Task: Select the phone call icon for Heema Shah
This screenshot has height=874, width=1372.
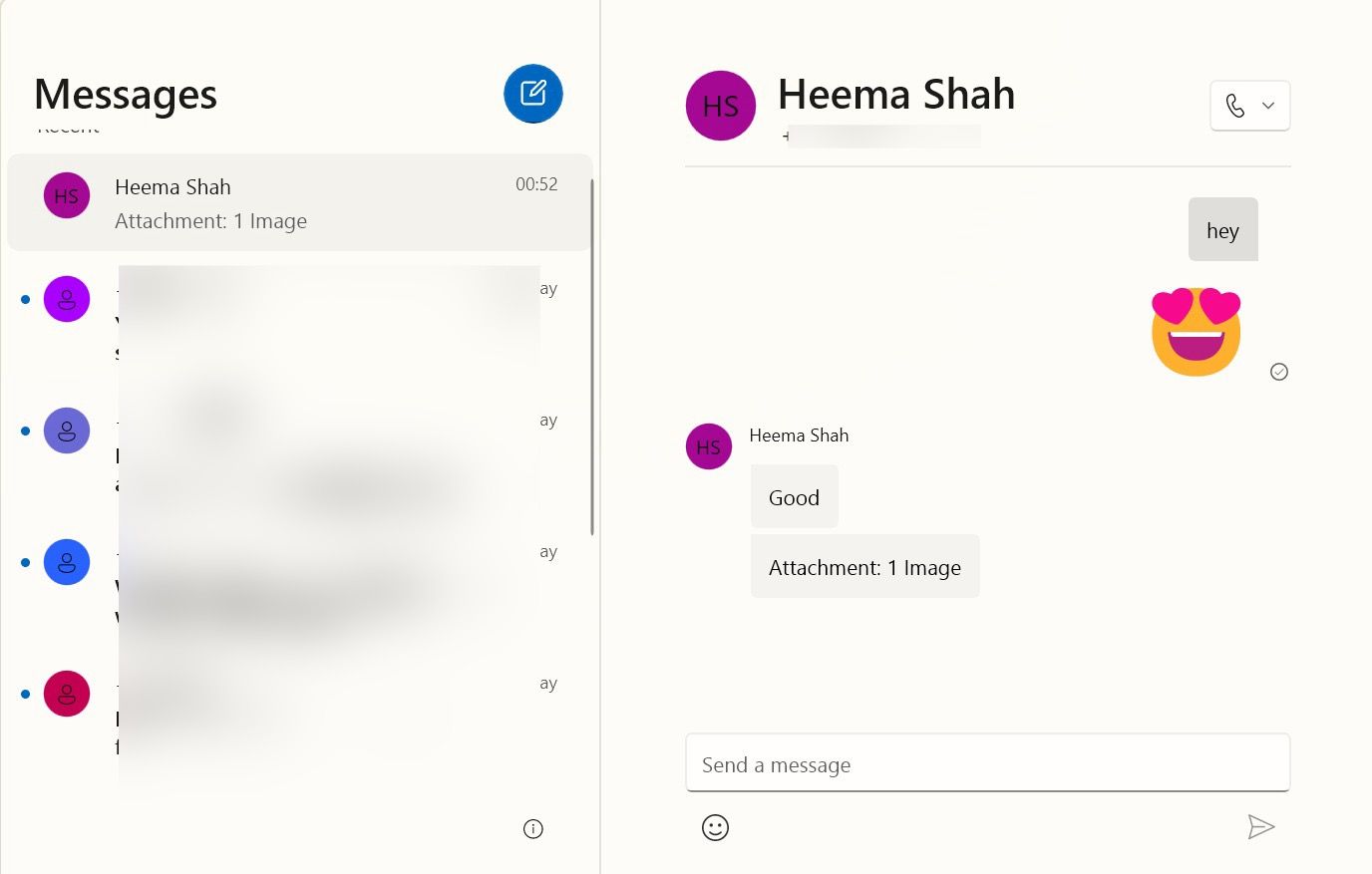Action: 1236,105
